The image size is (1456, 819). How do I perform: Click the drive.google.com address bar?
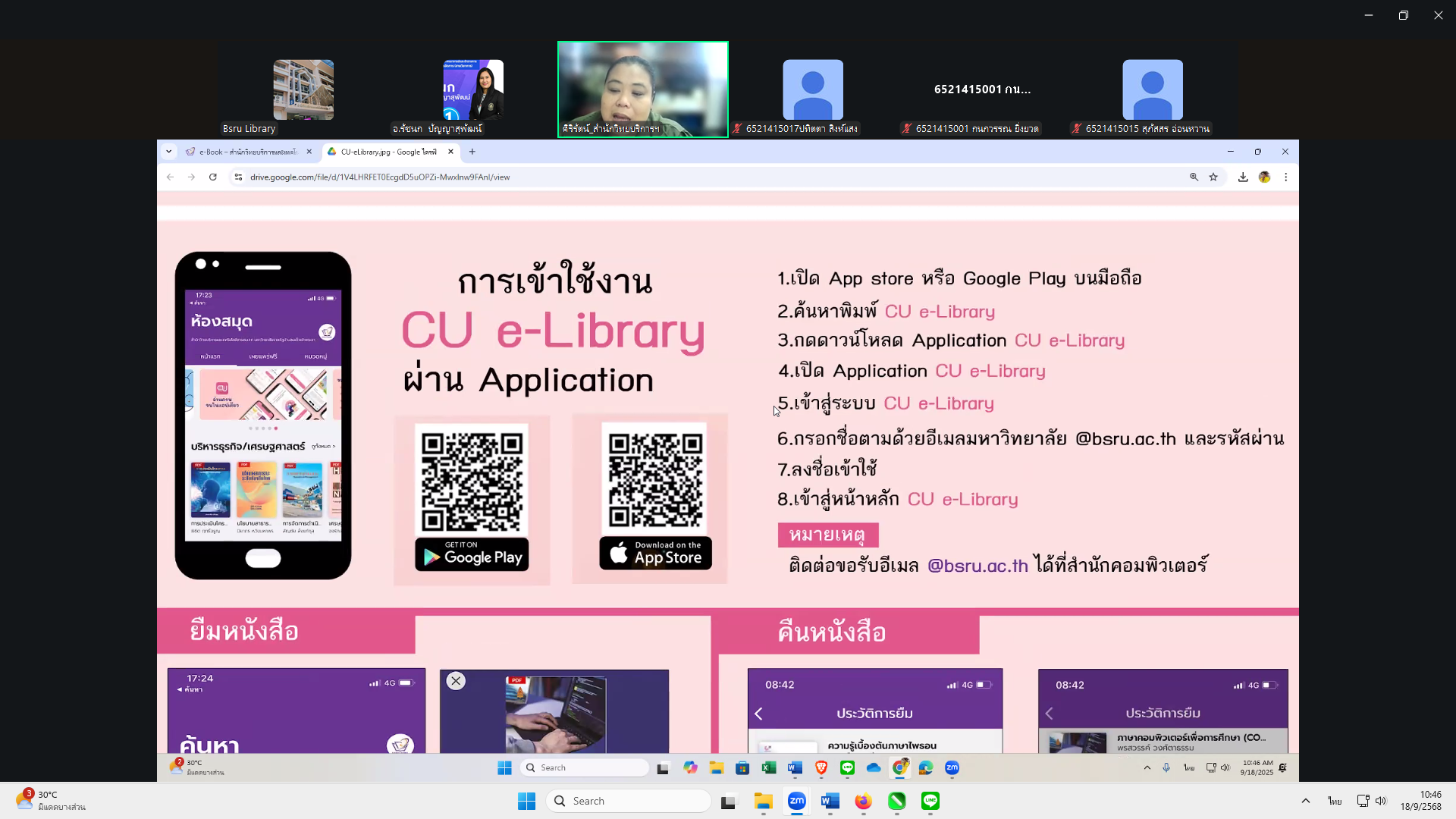[705, 177]
